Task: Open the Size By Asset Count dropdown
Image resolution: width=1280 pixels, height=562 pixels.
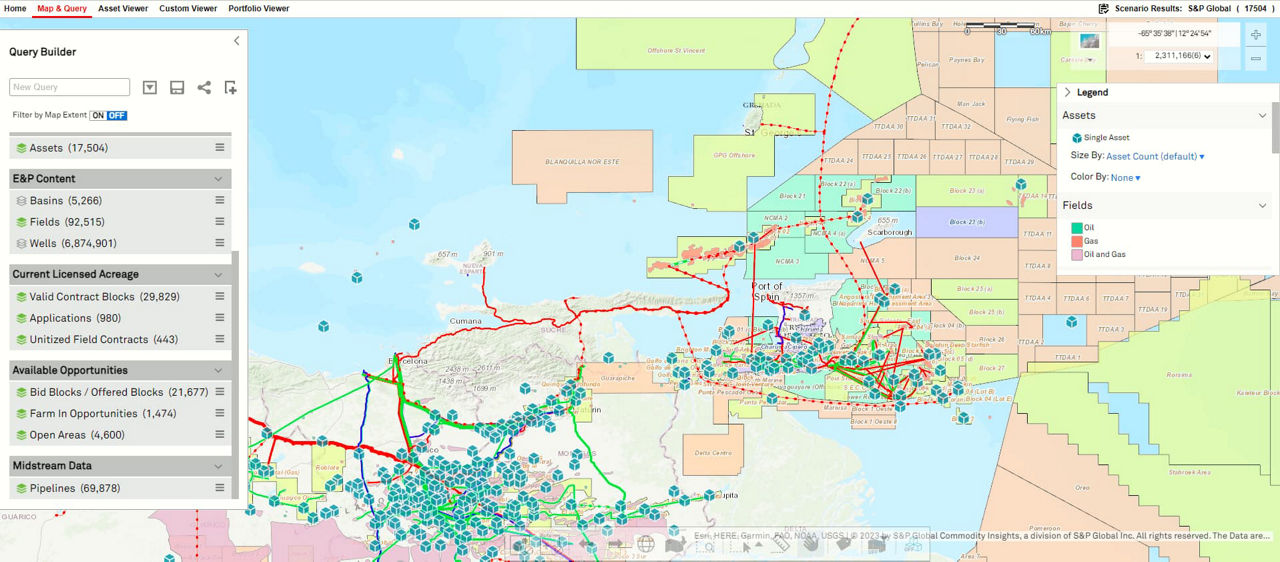Action: [x=1155, y=156]
